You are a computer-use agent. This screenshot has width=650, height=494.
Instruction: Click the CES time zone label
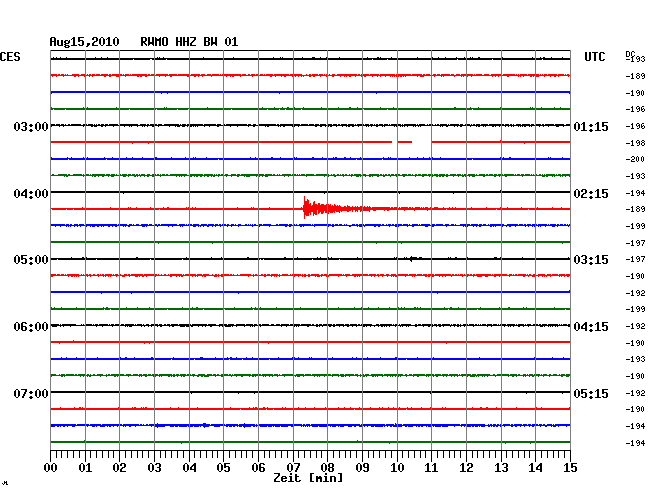pyautogui.click(x=10, y=57)
